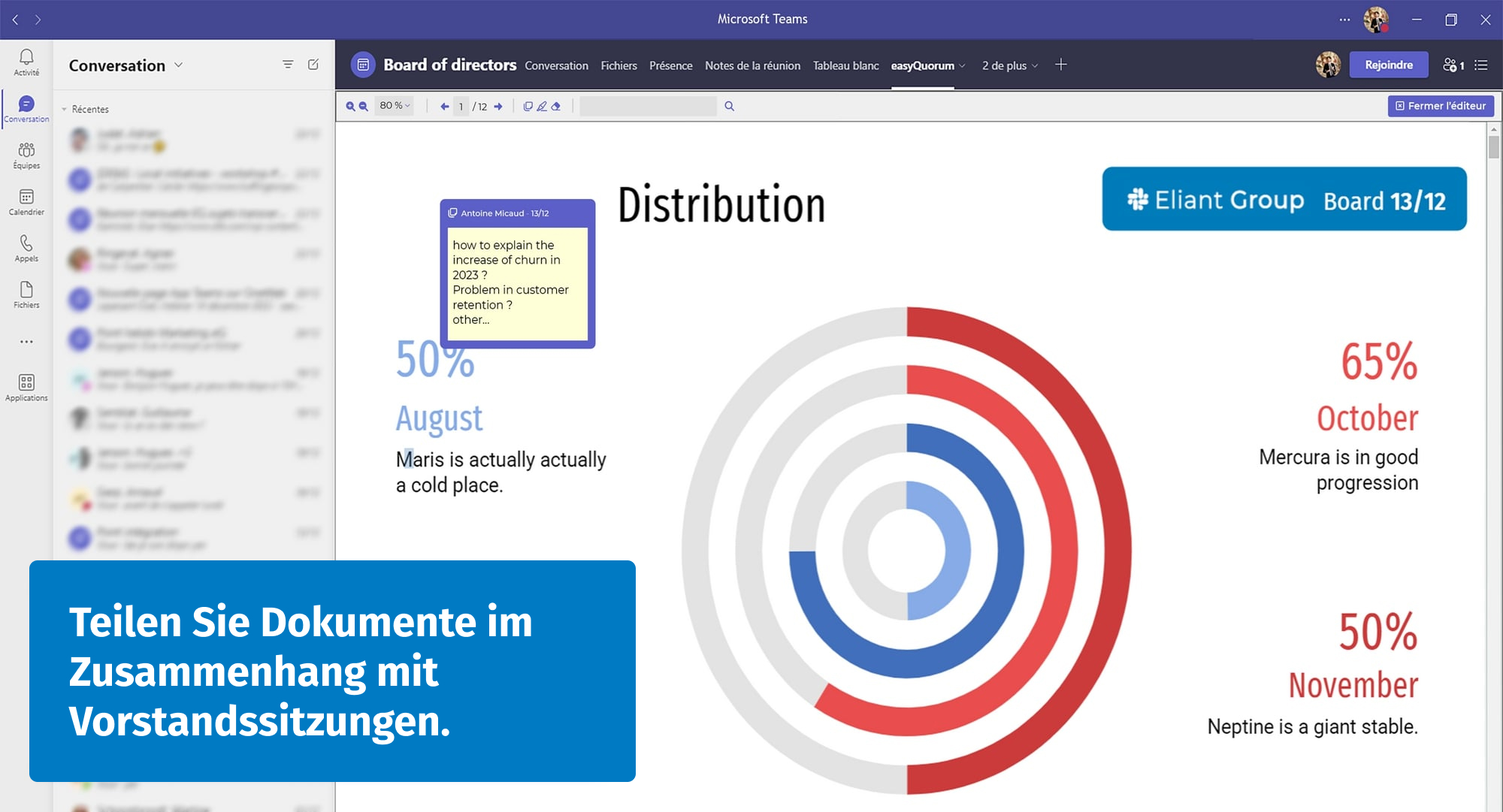
Task: Open the 80 % zoom dropdown
Action: click(395, 106)
